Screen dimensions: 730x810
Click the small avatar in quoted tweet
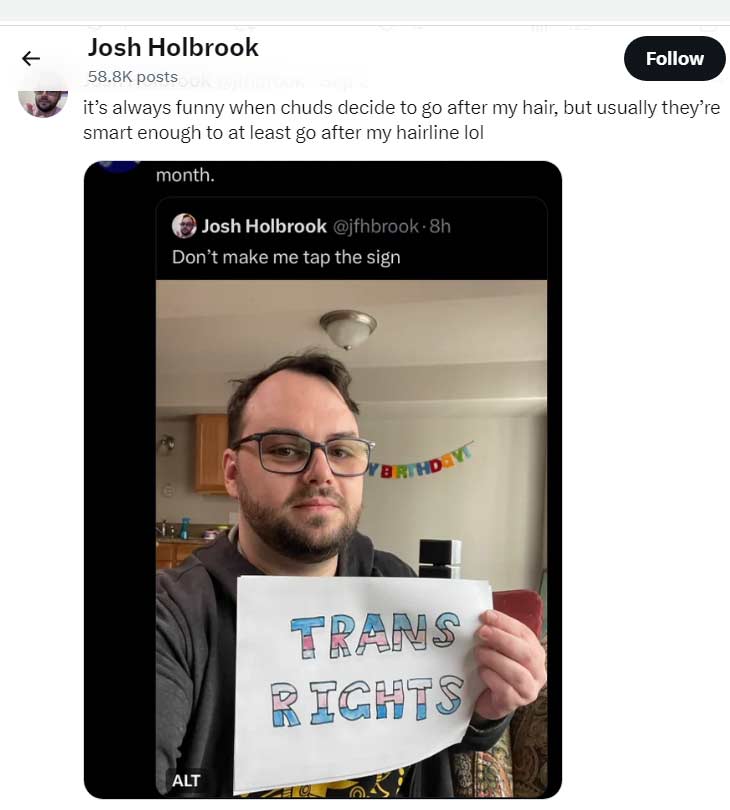click(184, 226)
